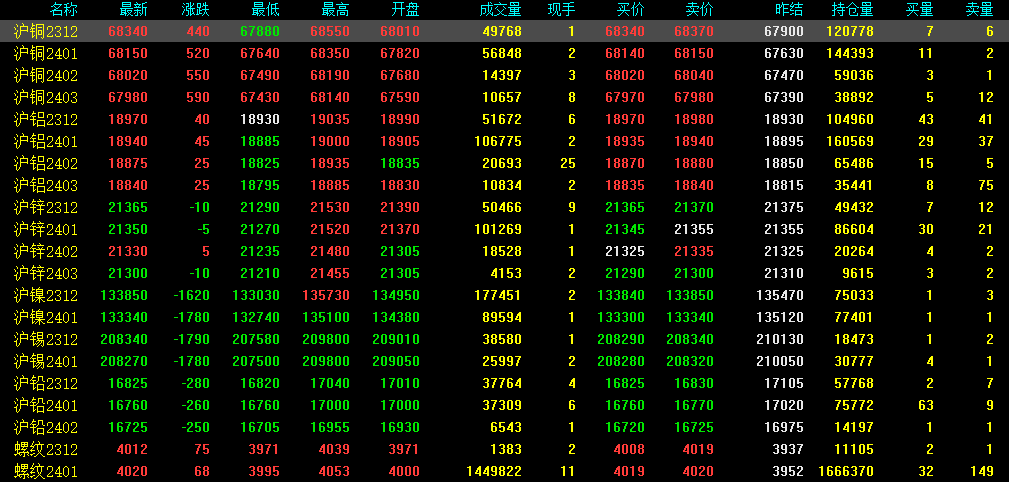
Task: Select the 沪镍2312 contract name
Action: 46,295
